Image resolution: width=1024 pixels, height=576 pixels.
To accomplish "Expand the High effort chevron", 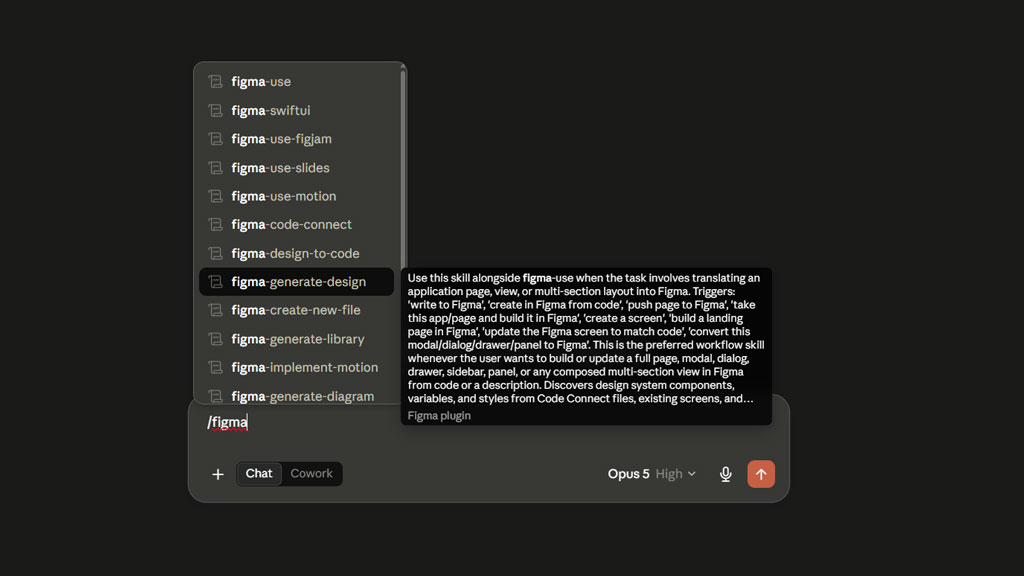I will pyautogui.click(x=692, y=474).
